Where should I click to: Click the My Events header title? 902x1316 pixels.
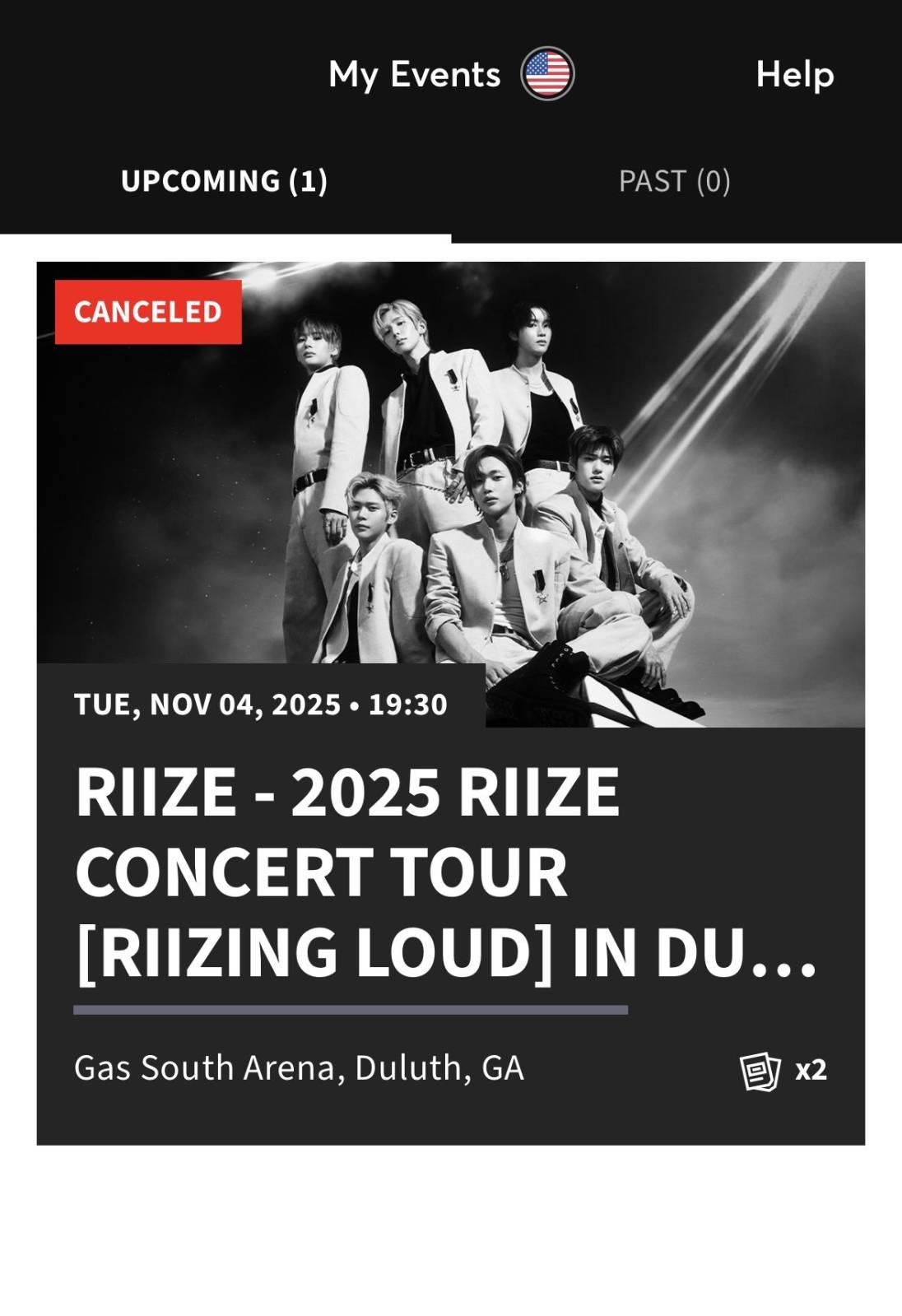[414, 74]
